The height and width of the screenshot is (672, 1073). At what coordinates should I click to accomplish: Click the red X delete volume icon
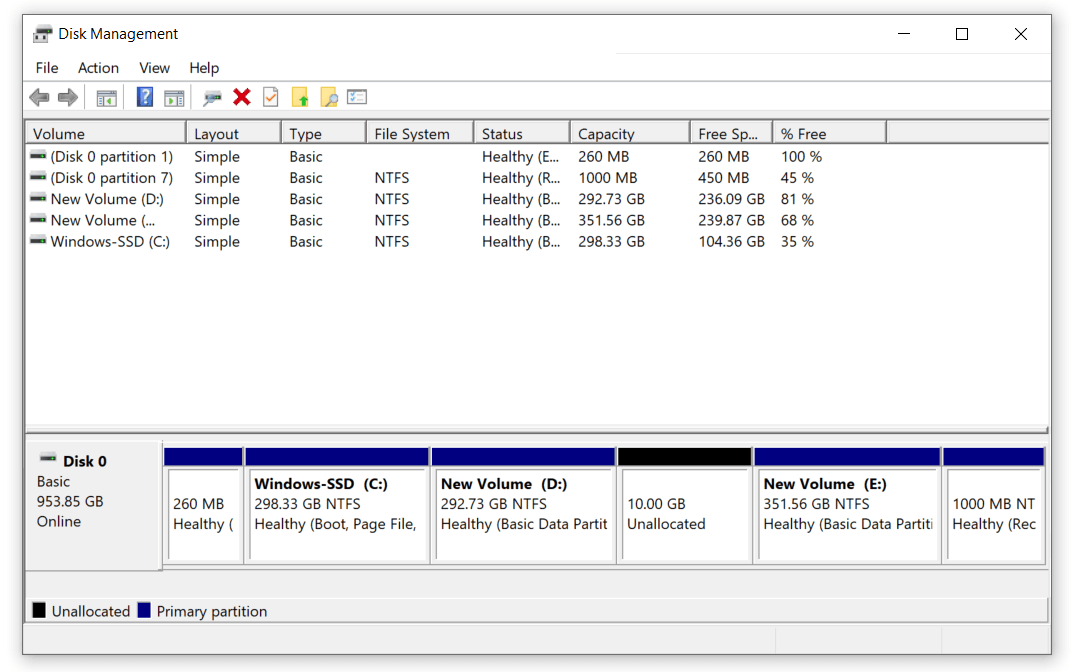pos(240,97)
